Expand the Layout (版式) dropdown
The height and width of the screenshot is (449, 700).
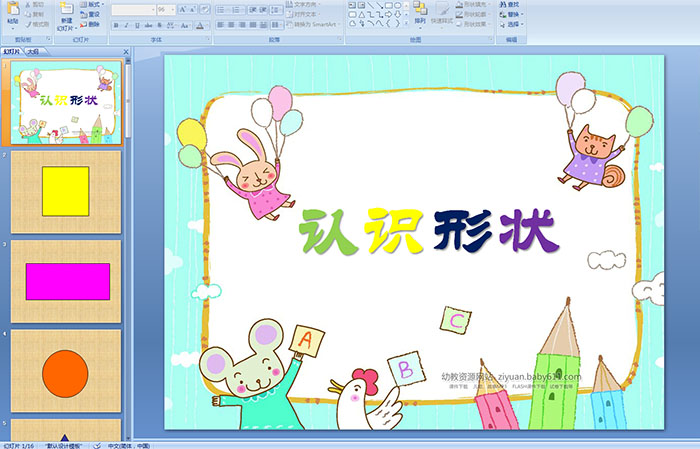[92, 5]
